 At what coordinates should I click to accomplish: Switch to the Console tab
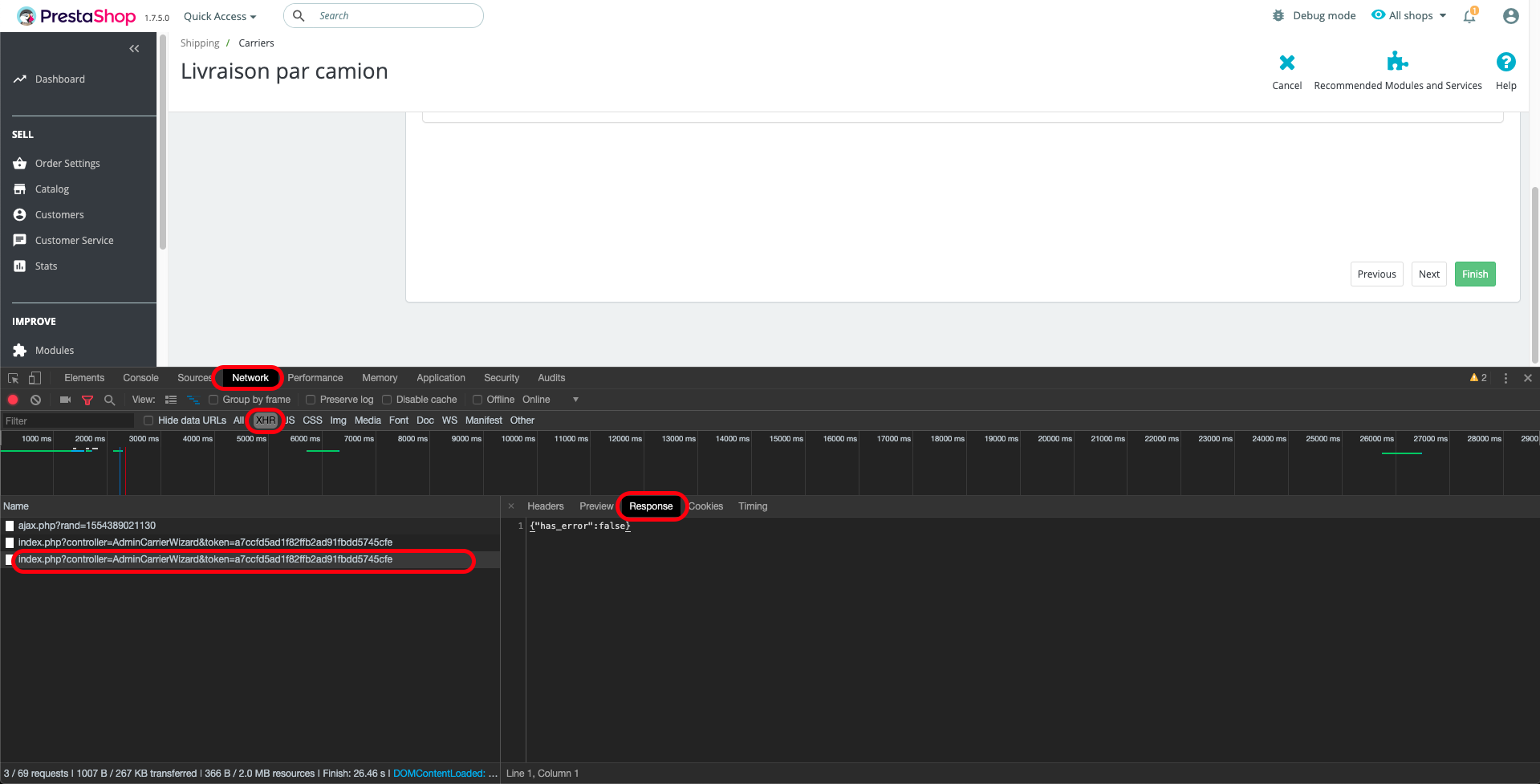click(x=140, y=378)
